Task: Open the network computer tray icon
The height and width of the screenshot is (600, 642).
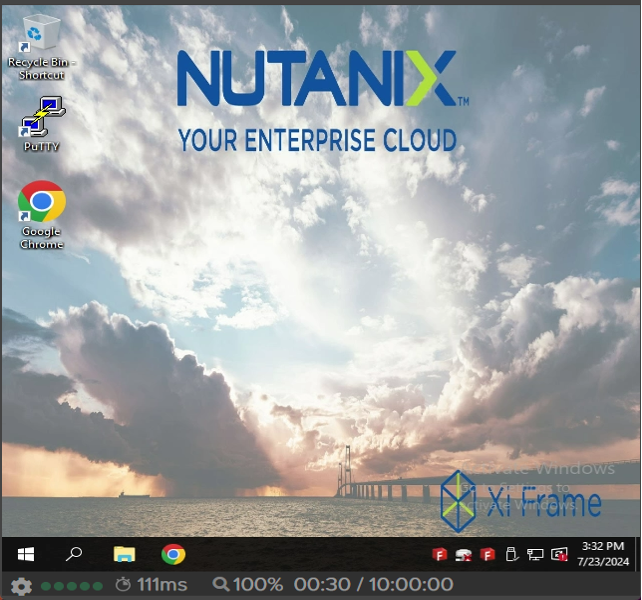Action: click(535, 555)
